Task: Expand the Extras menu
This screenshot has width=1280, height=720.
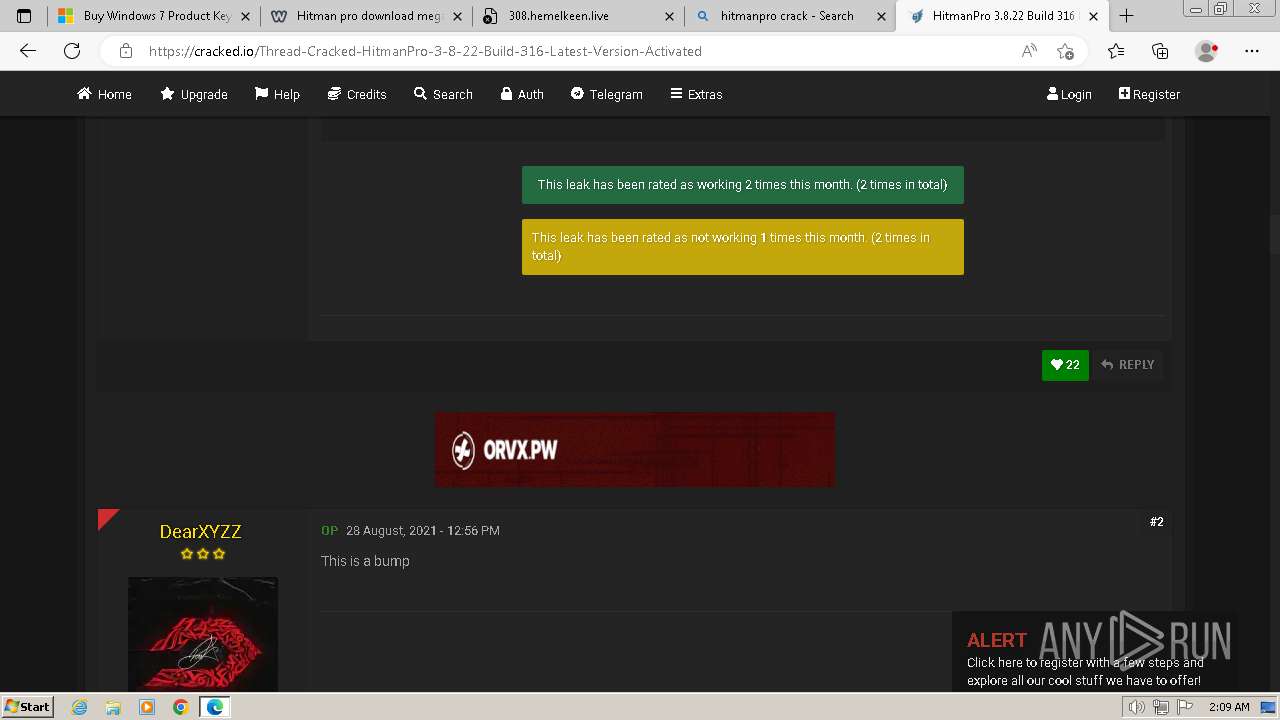Action: pyautogui.click(x=696, y=94)
